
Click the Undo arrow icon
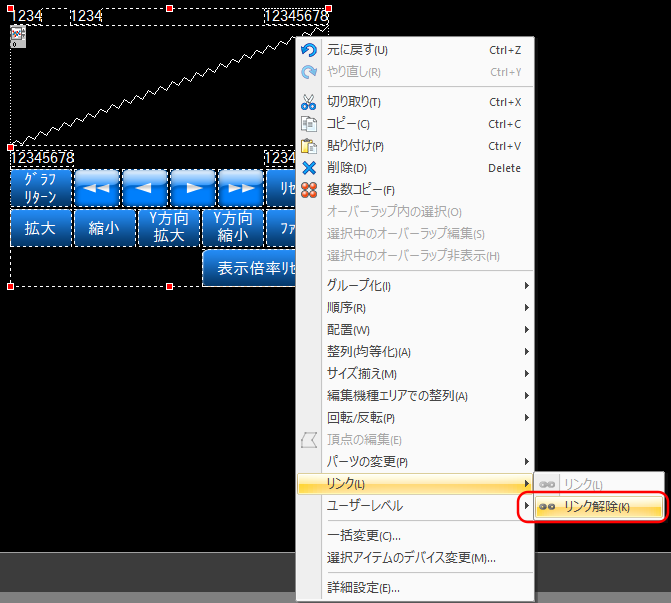pyautogui.click(x=309, y=50)
